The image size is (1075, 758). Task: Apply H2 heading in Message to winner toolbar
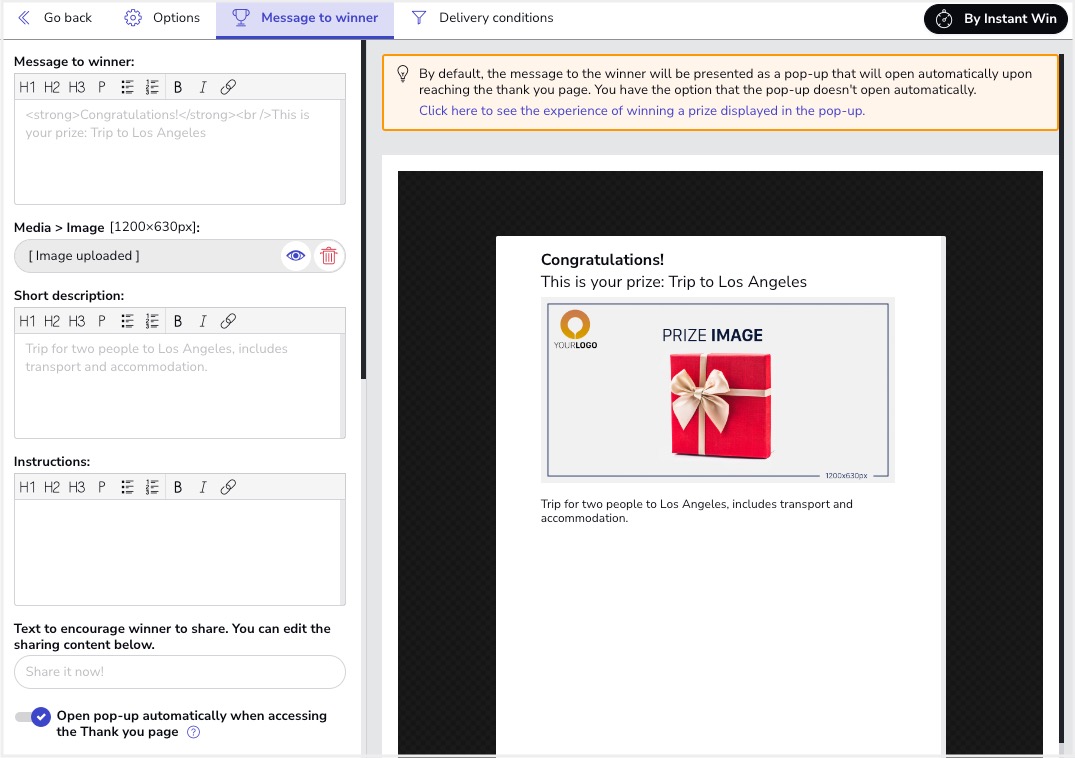click(x=52, y=87)
